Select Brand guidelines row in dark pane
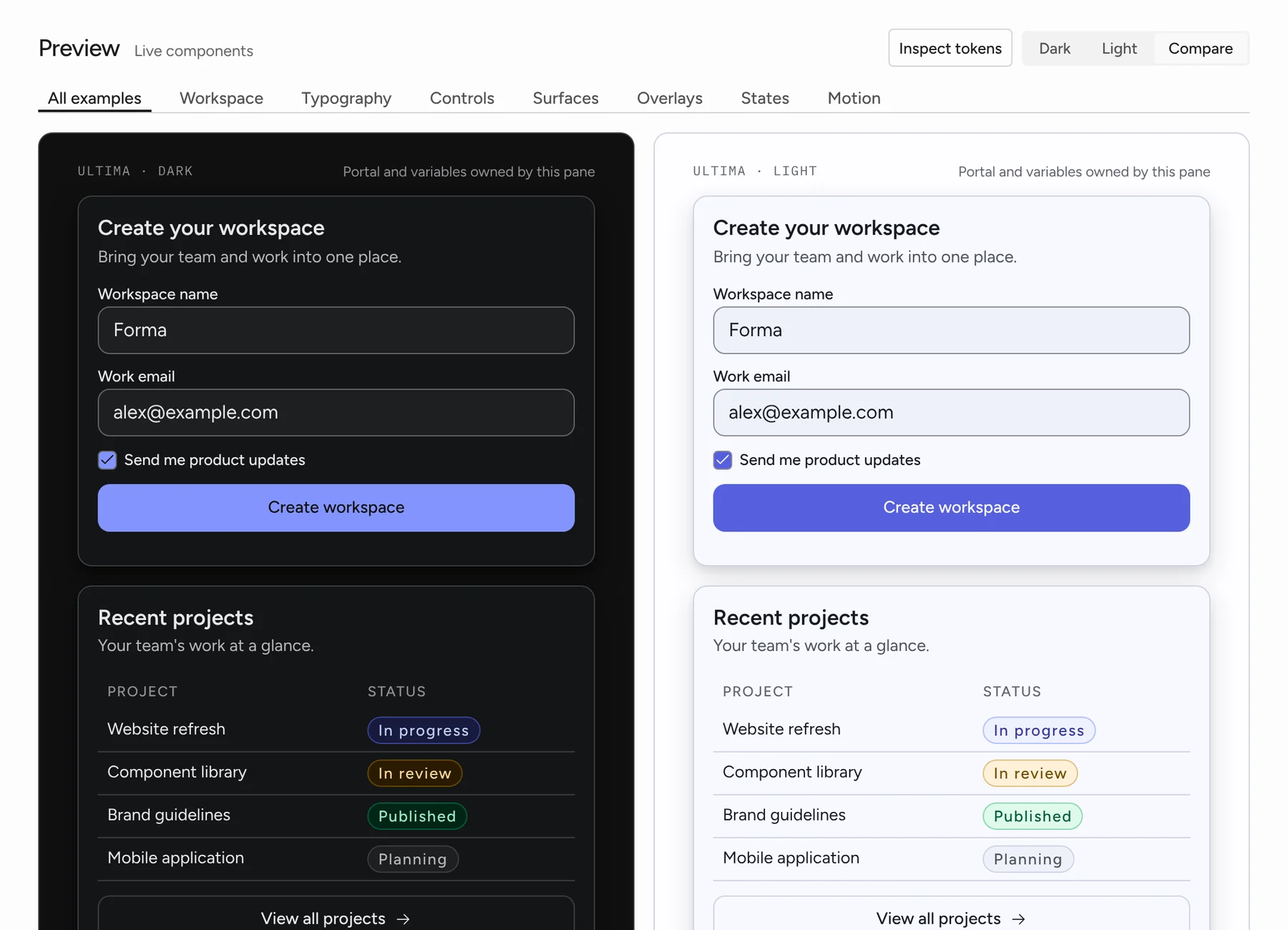Viewport: 1288px width, 930px height. 336,816
